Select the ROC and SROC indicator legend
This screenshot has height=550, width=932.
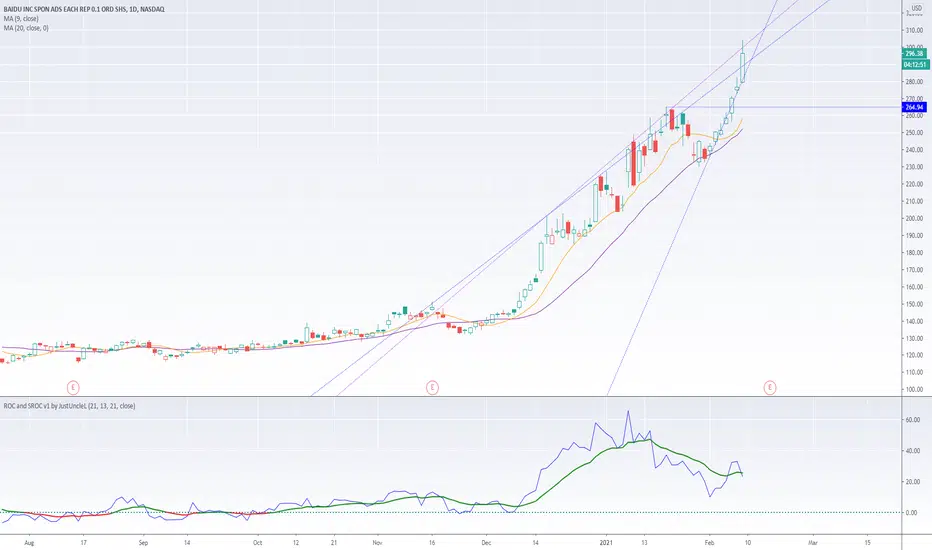click(70, 406)
